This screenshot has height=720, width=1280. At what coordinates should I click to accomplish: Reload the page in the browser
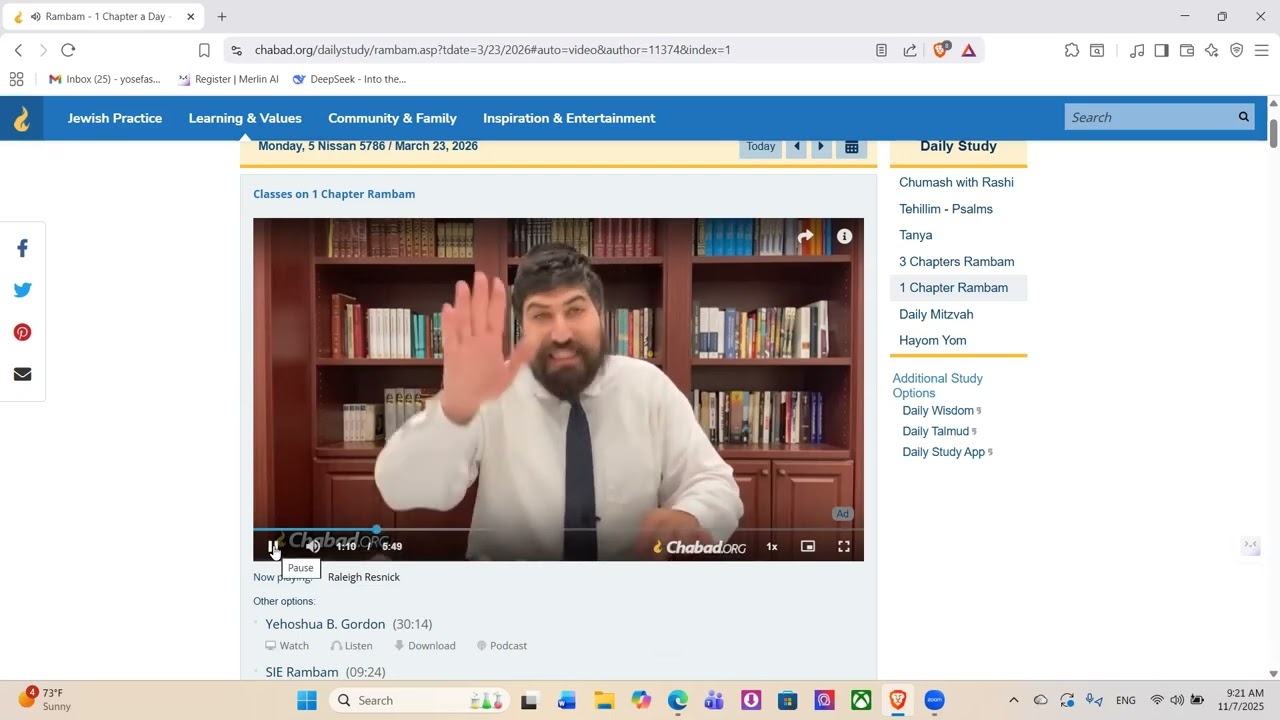point(68,50)
